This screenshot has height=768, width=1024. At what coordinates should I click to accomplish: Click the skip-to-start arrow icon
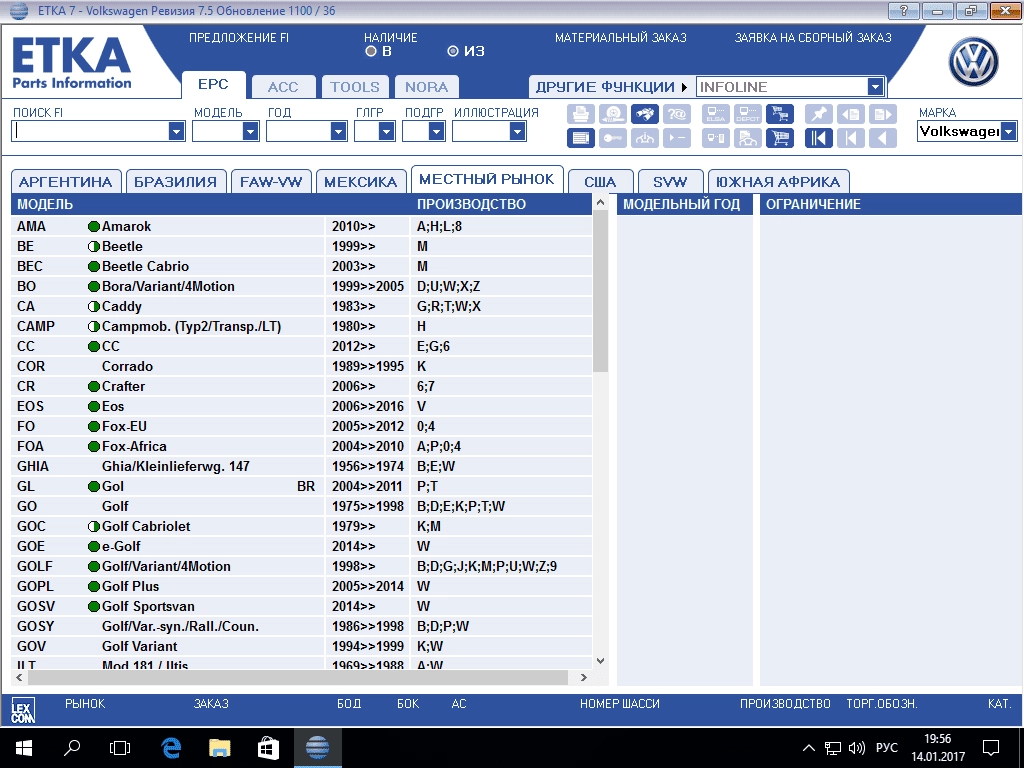pyautogui.click(x=850, y=138)
